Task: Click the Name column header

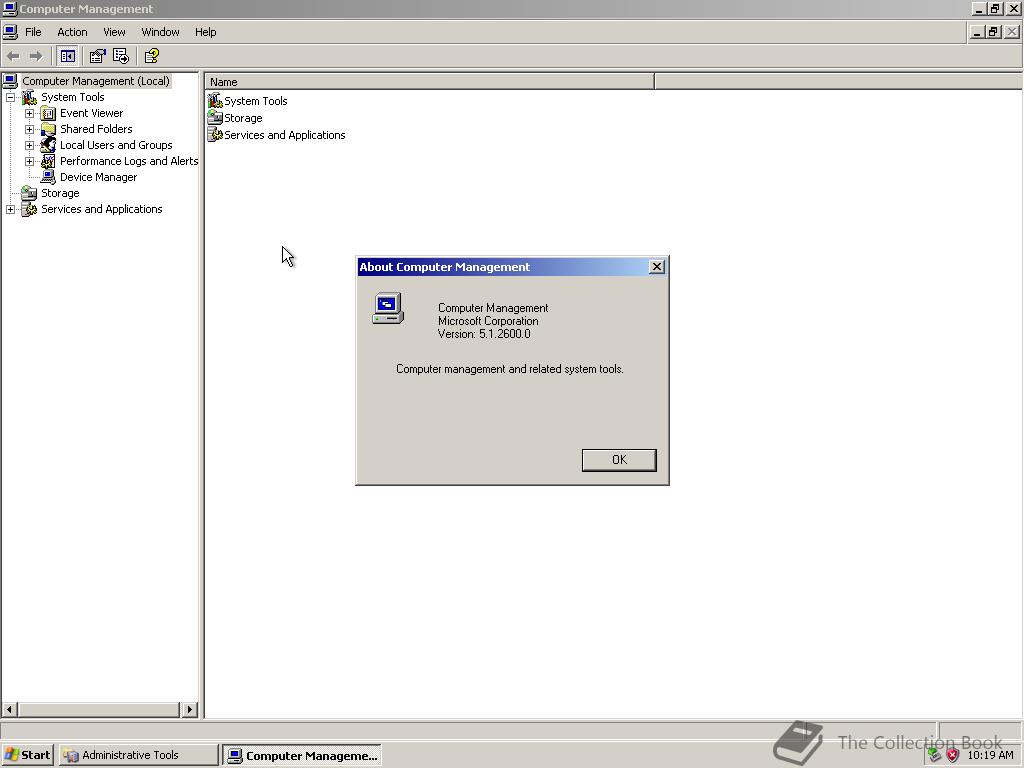Action: click(x=430, y=82)
